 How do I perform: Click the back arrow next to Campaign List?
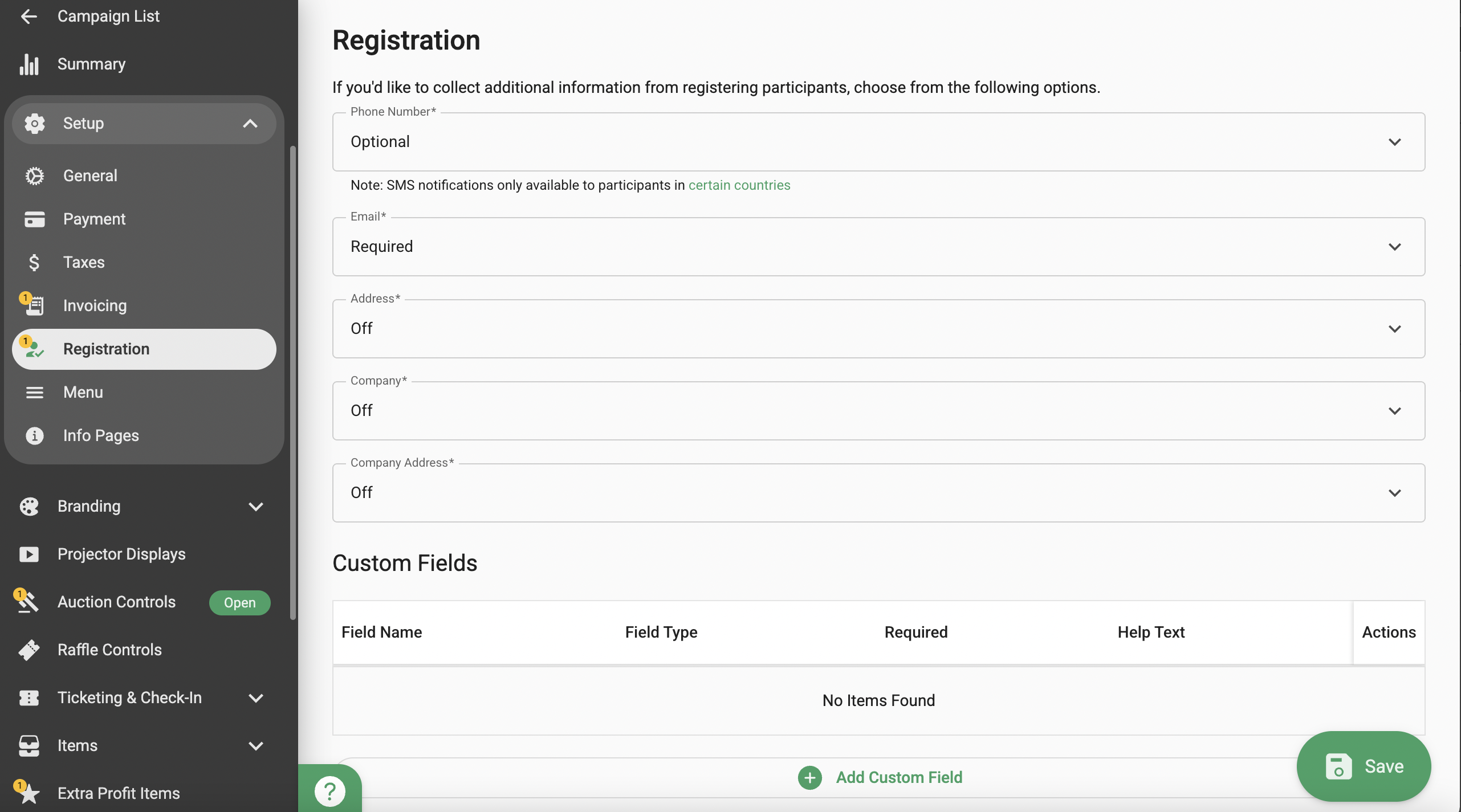click(29, 17)
